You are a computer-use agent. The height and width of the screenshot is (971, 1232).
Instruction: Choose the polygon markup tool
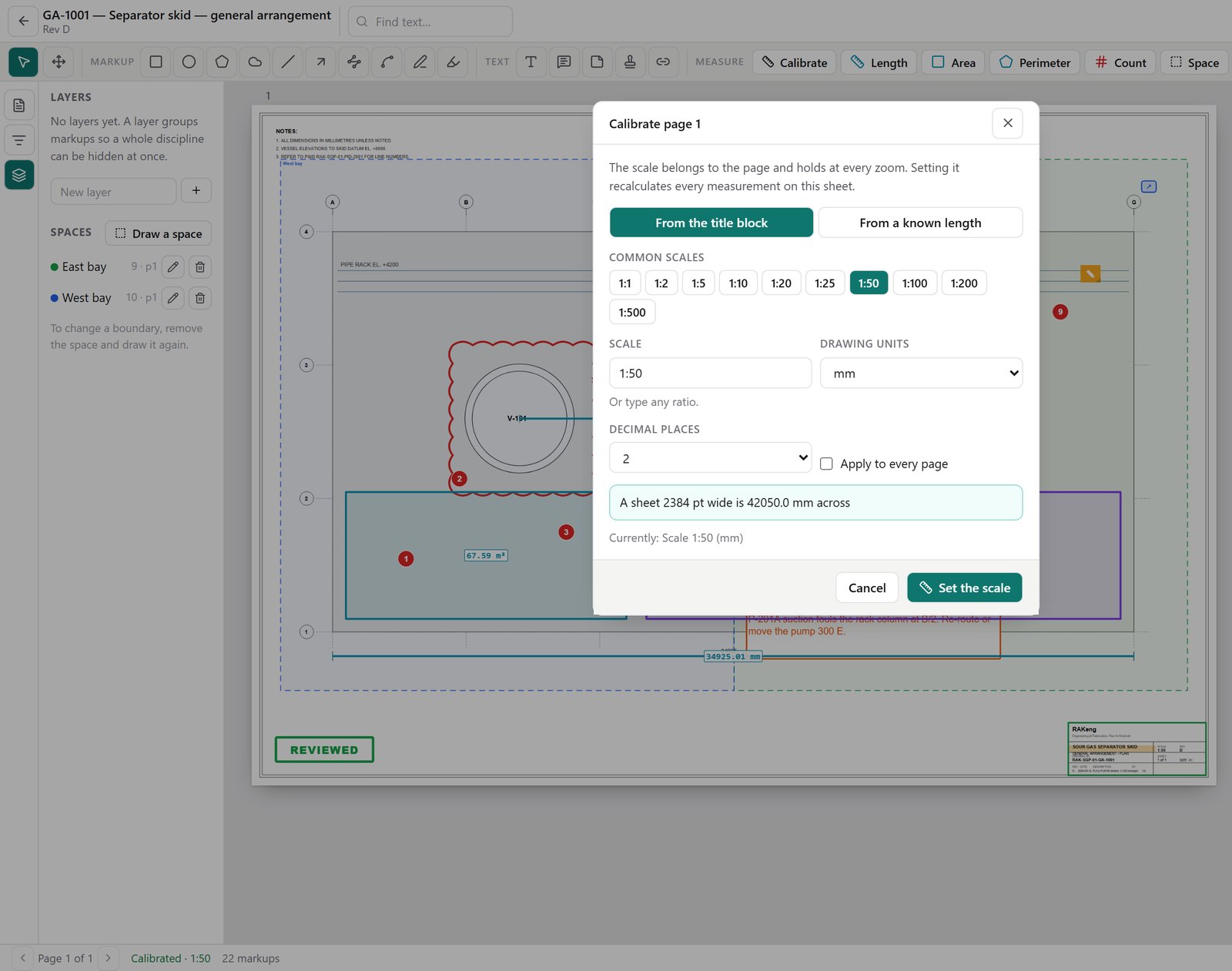(x=222, y=62)
